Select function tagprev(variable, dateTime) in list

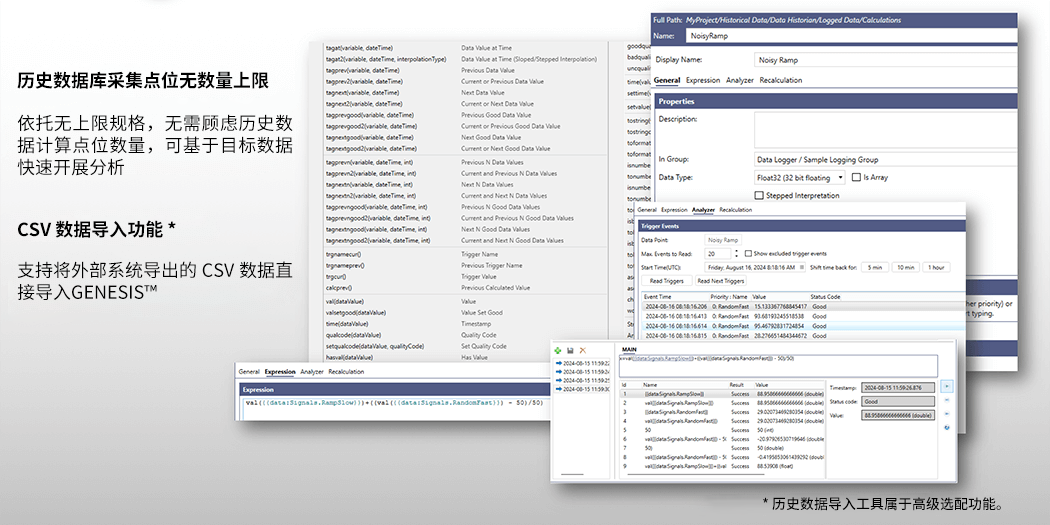coord(363,70)
